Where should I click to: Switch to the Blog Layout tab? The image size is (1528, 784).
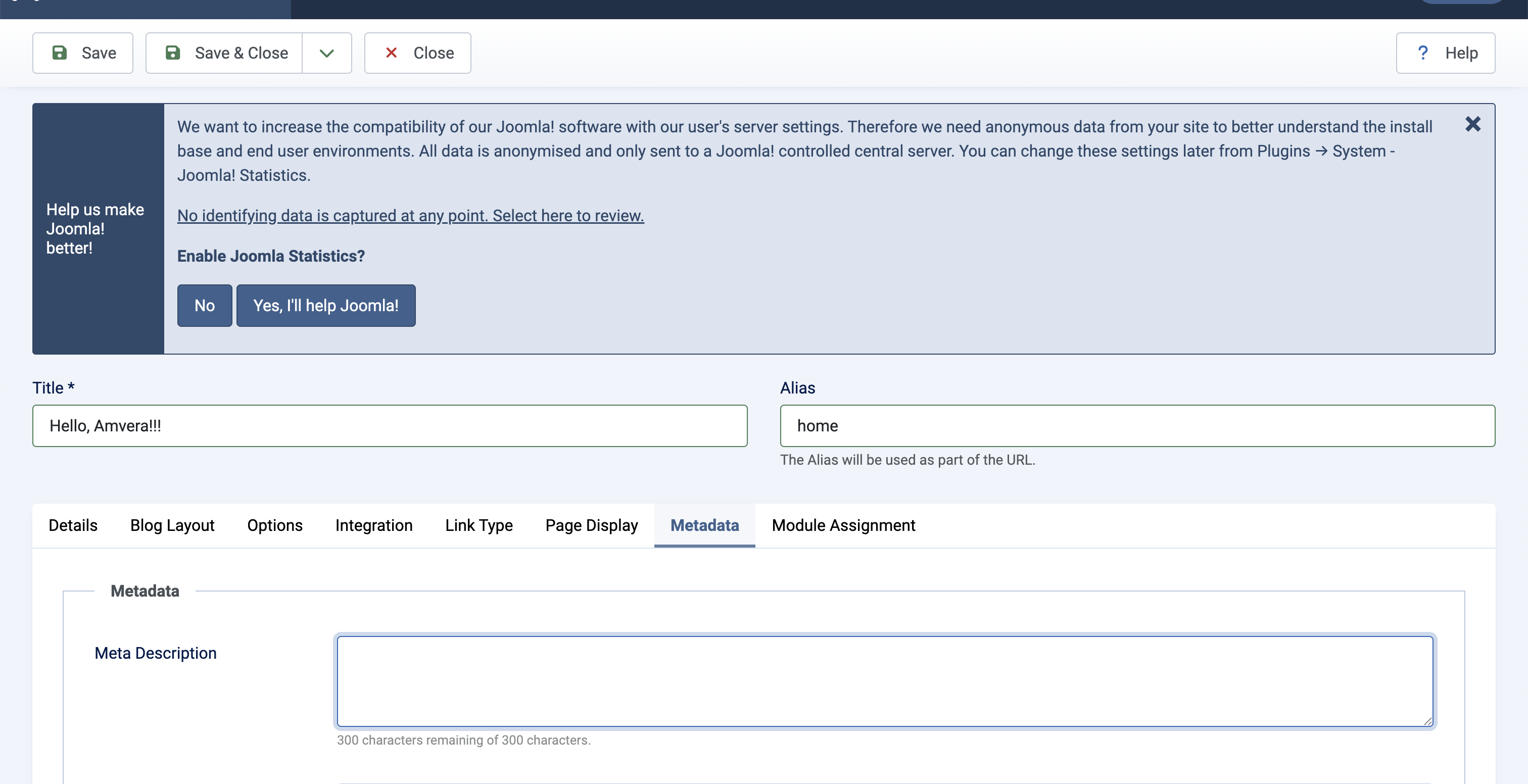(x=172, y=525)
